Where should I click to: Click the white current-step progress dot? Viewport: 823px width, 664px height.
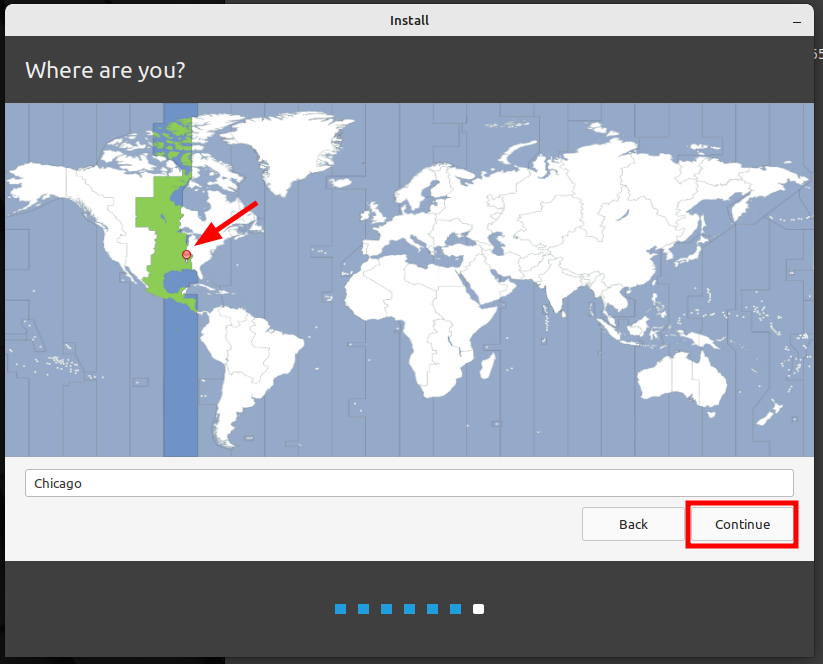478,609
